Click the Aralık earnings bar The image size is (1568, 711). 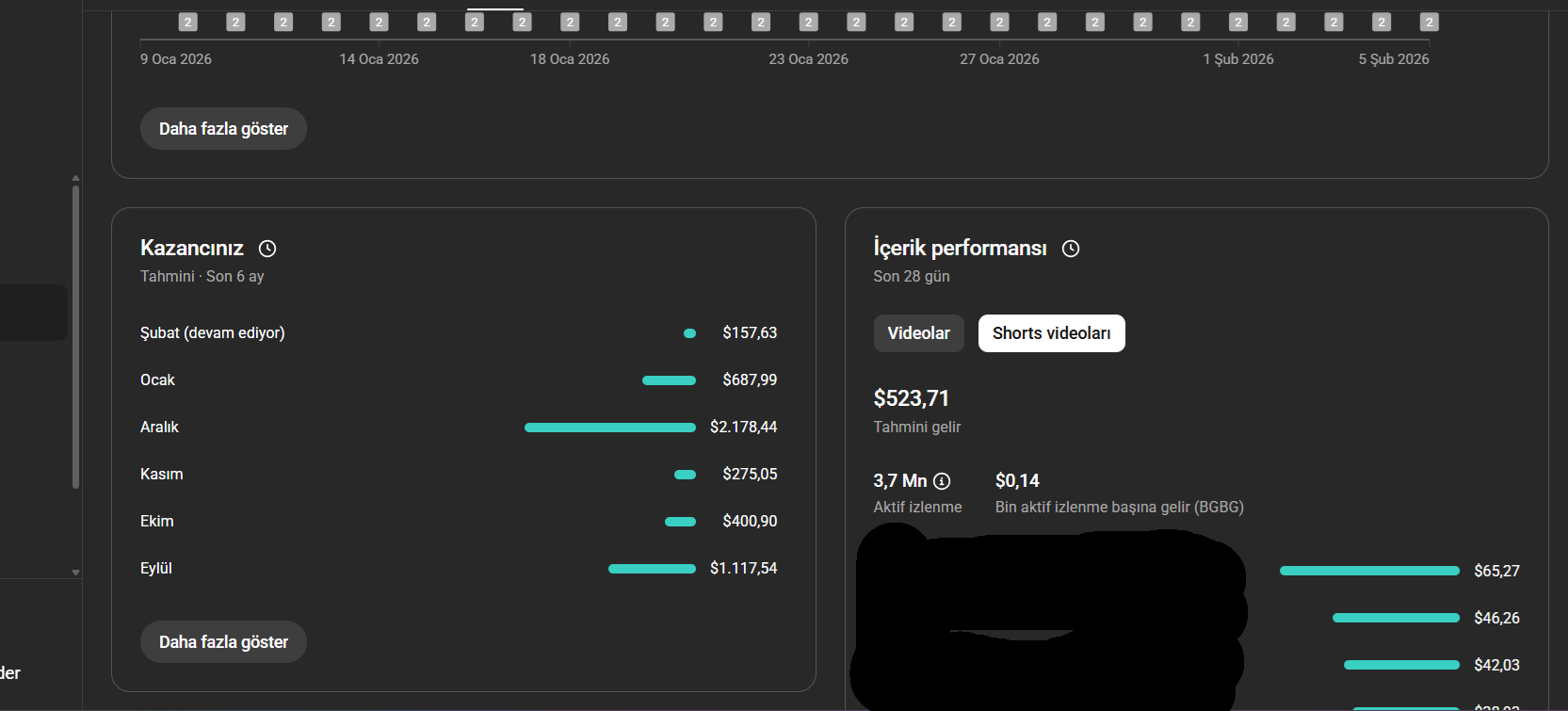609,428
